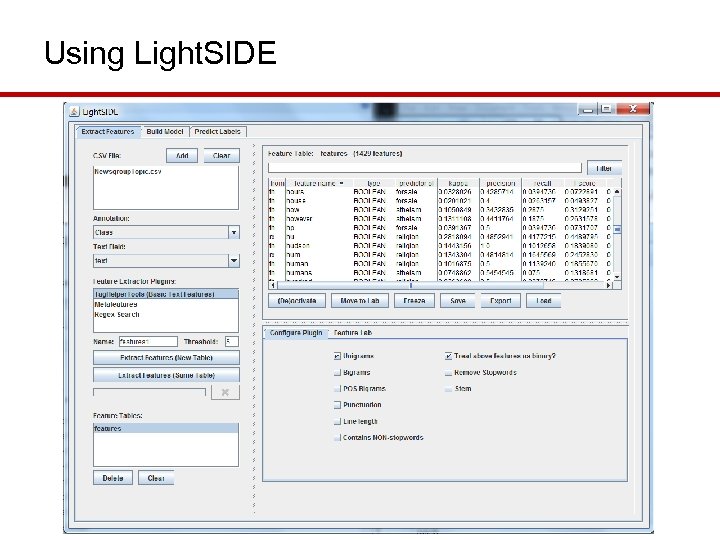
Task: Open the Extract Features tab
Action: (x=107, y=131)
